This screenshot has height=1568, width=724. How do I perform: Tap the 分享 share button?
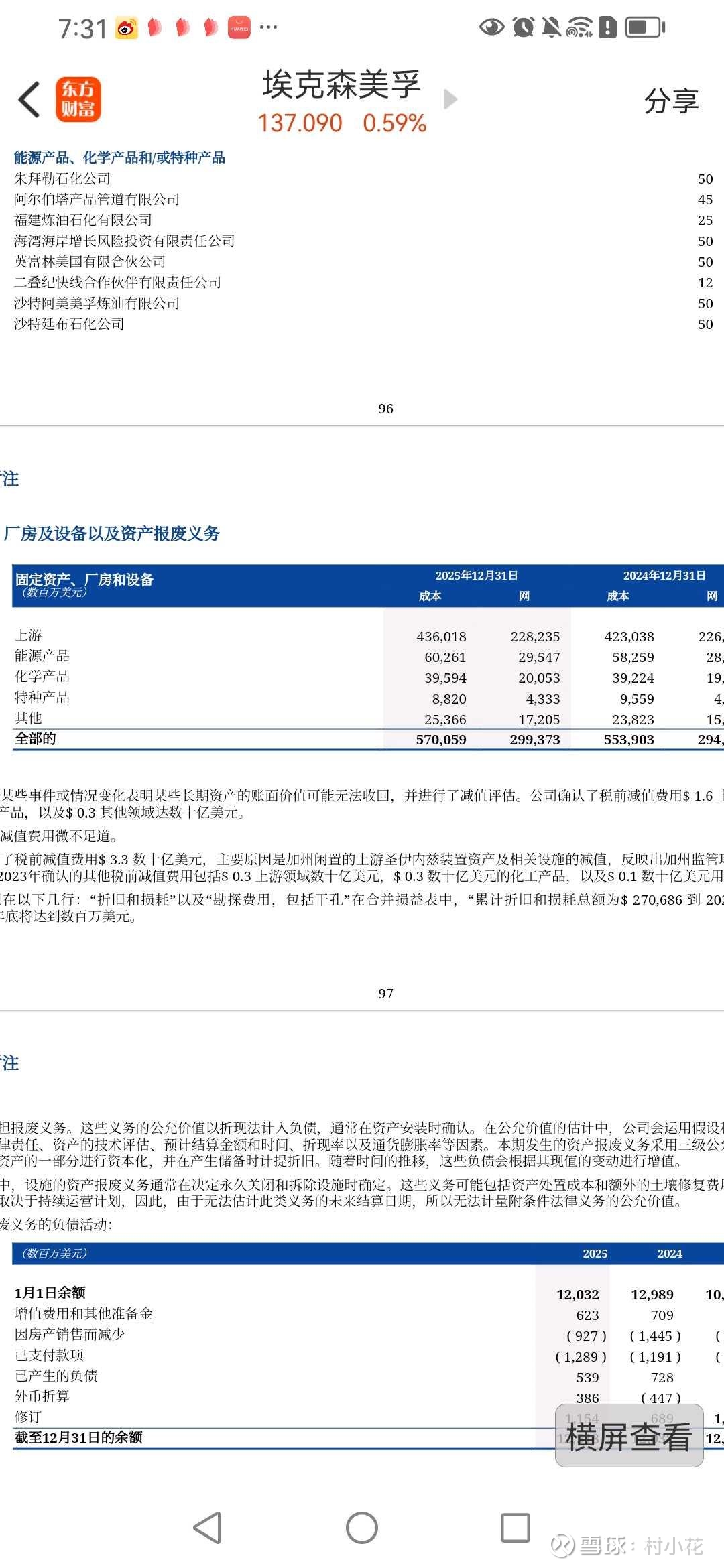(x=671, y=101)
